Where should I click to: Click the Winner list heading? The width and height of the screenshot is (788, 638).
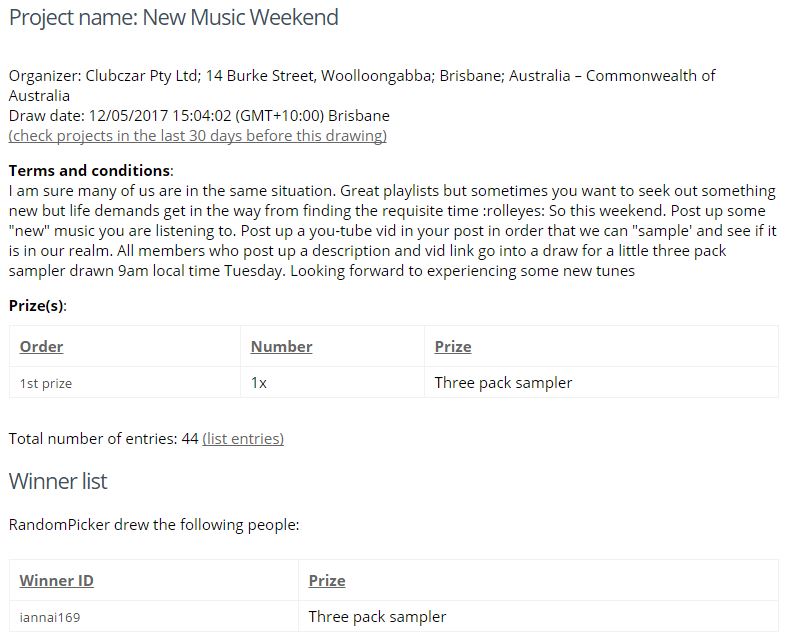[58, 481]
